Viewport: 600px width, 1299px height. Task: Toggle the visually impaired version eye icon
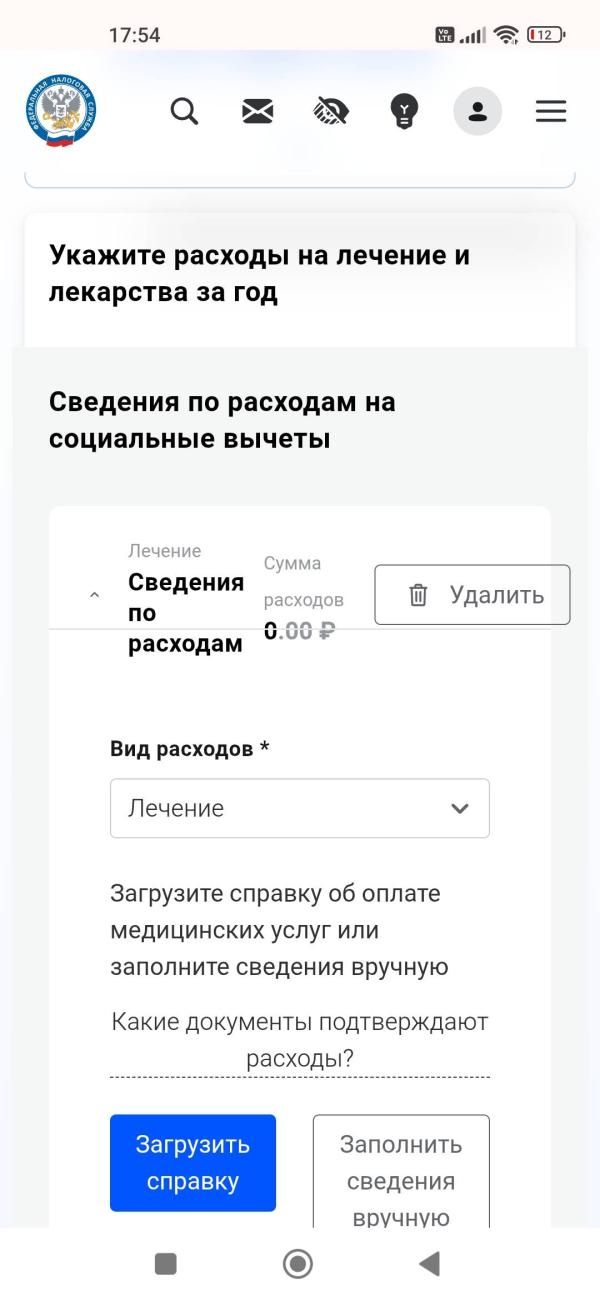pos(329,111)
